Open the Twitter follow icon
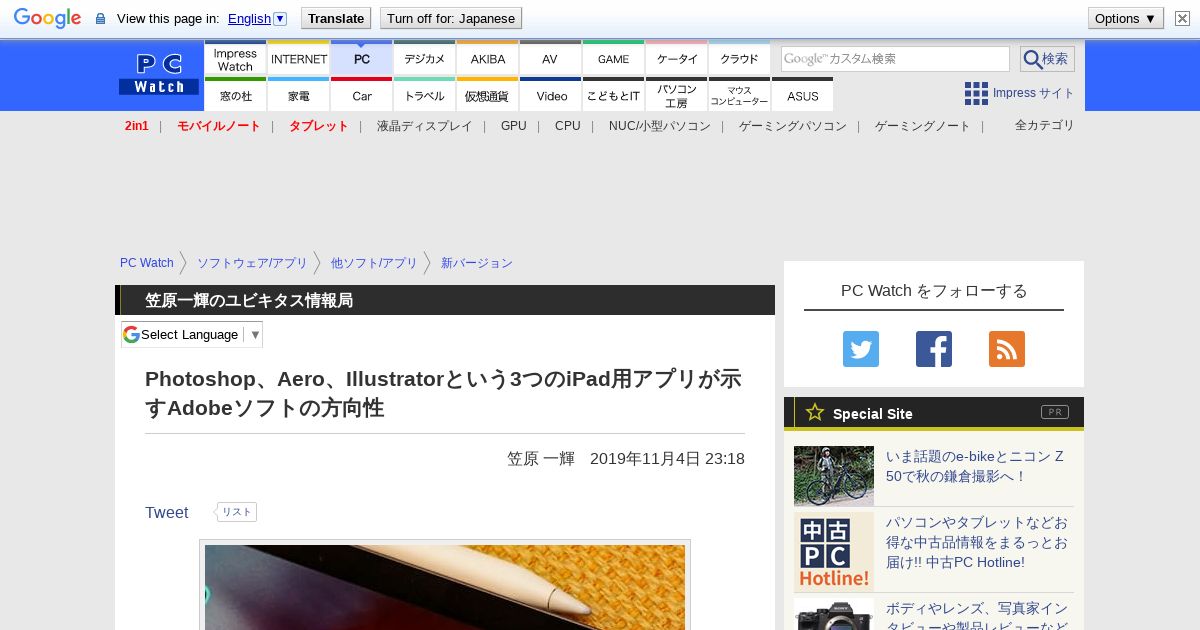The height and width of the screenshot is (630, 1200). click(861, 349)
